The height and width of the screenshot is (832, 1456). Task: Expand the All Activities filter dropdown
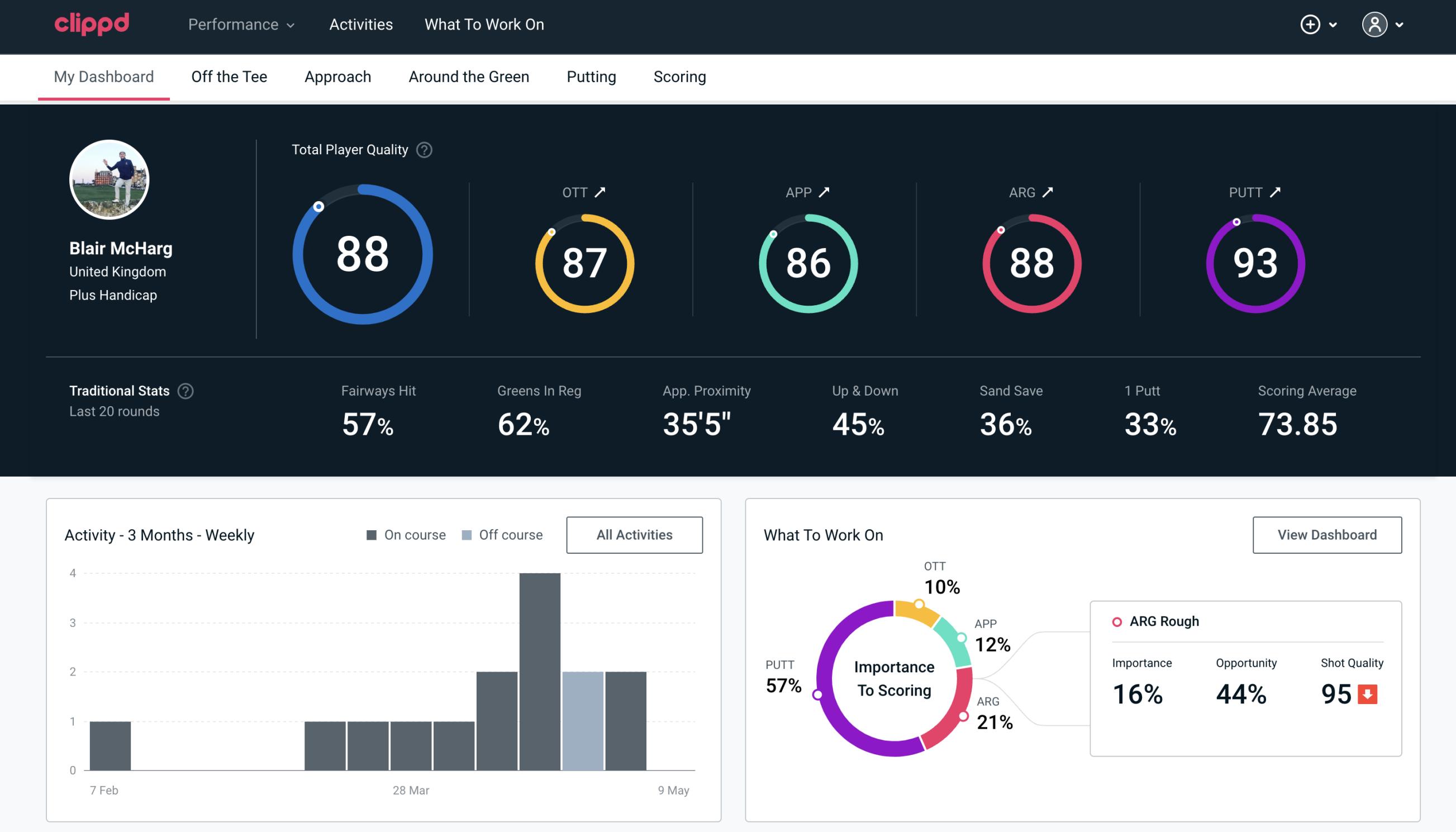coord(634,535)
